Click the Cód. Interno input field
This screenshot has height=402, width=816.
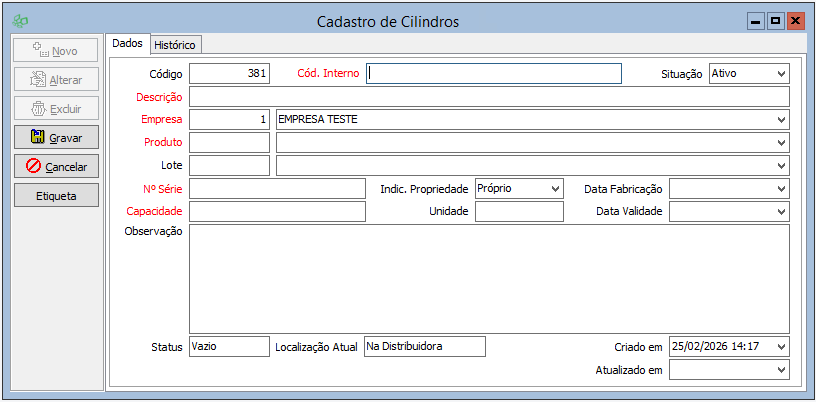tap(493, 73)
